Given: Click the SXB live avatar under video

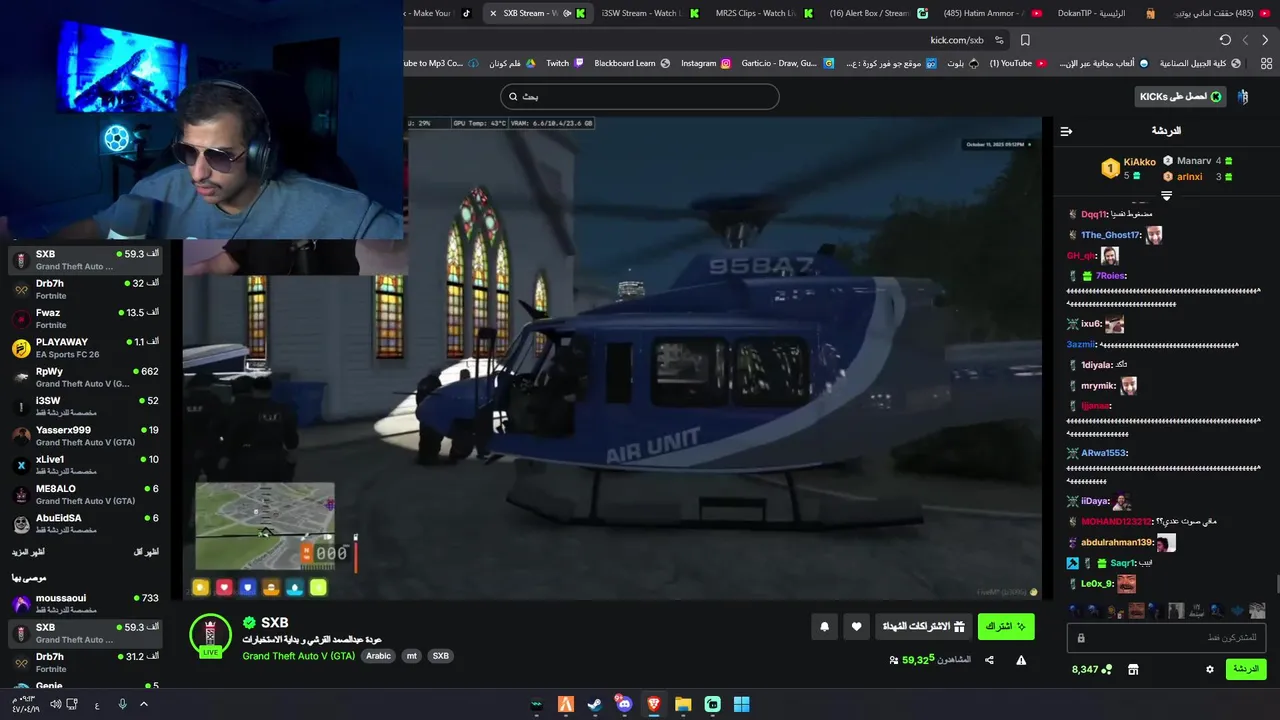Looking at the screenshot, I should (210, 635).
